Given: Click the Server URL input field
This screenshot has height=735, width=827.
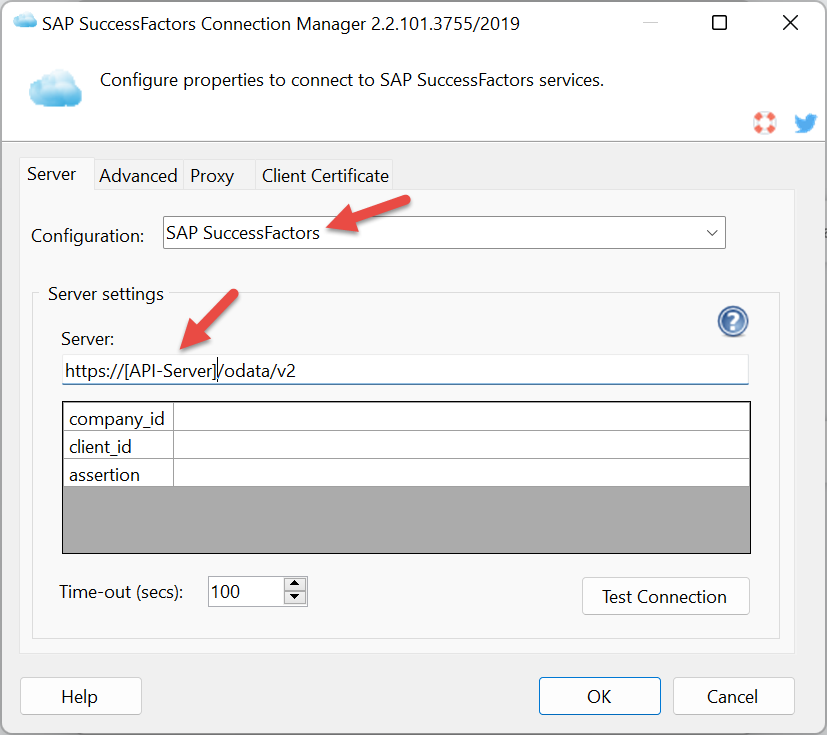Looking at the screenshot, I should 405,370.
